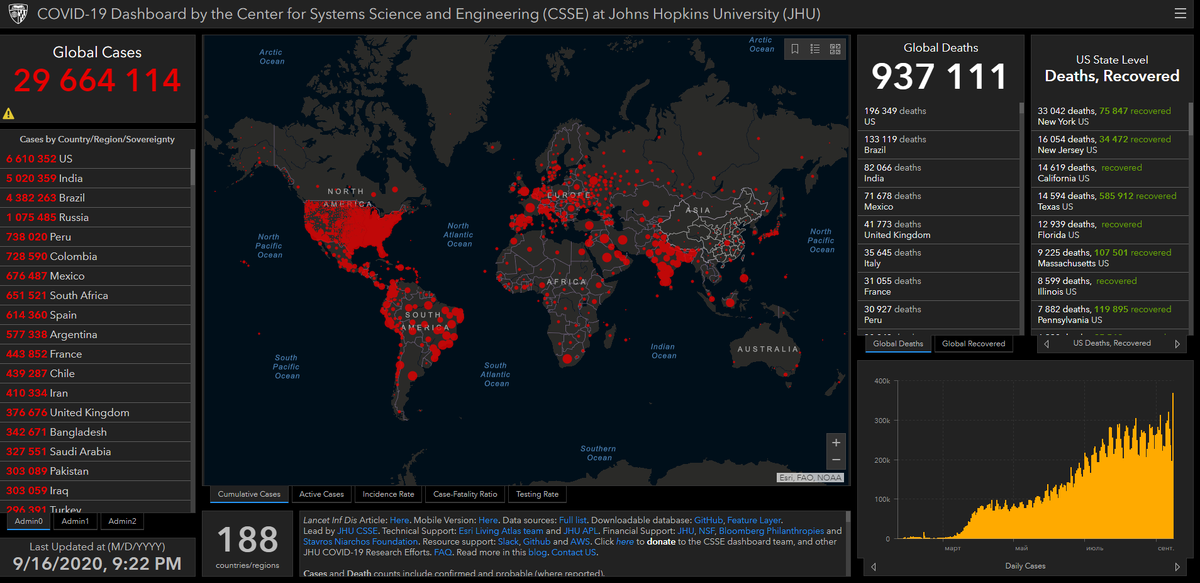Select the Admin2 tab
Screen dimensions: 1200x583
pyautogui.click(x=122, y=521)
